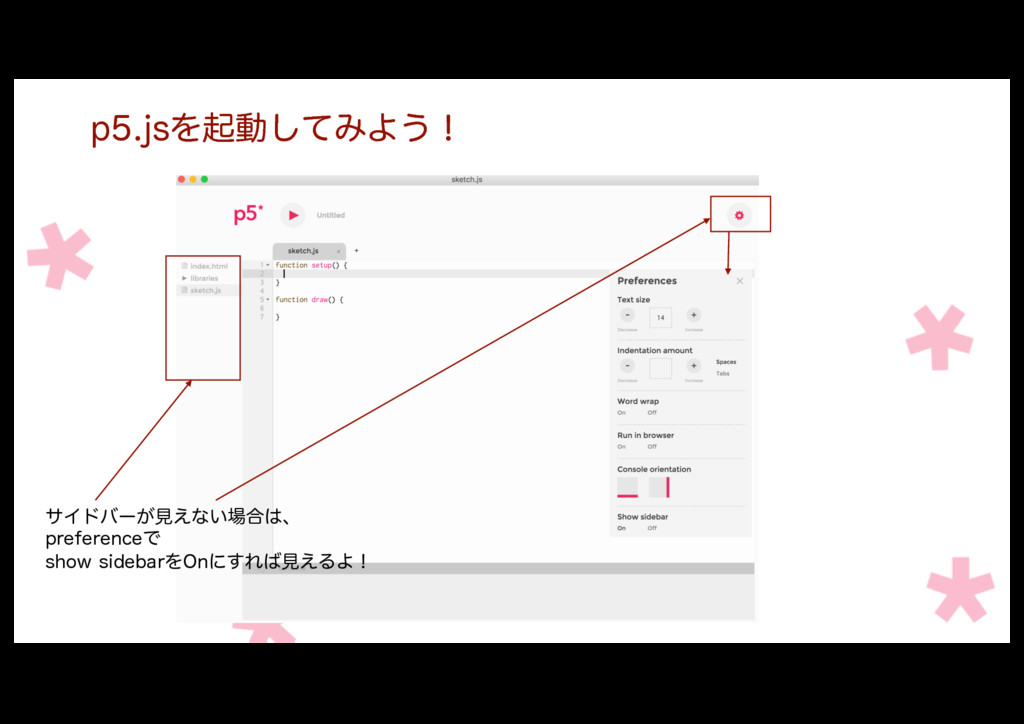Click the Untitled sketch name
The height and width of the screenshot is (724, 1024).
(x=330, y=215)
